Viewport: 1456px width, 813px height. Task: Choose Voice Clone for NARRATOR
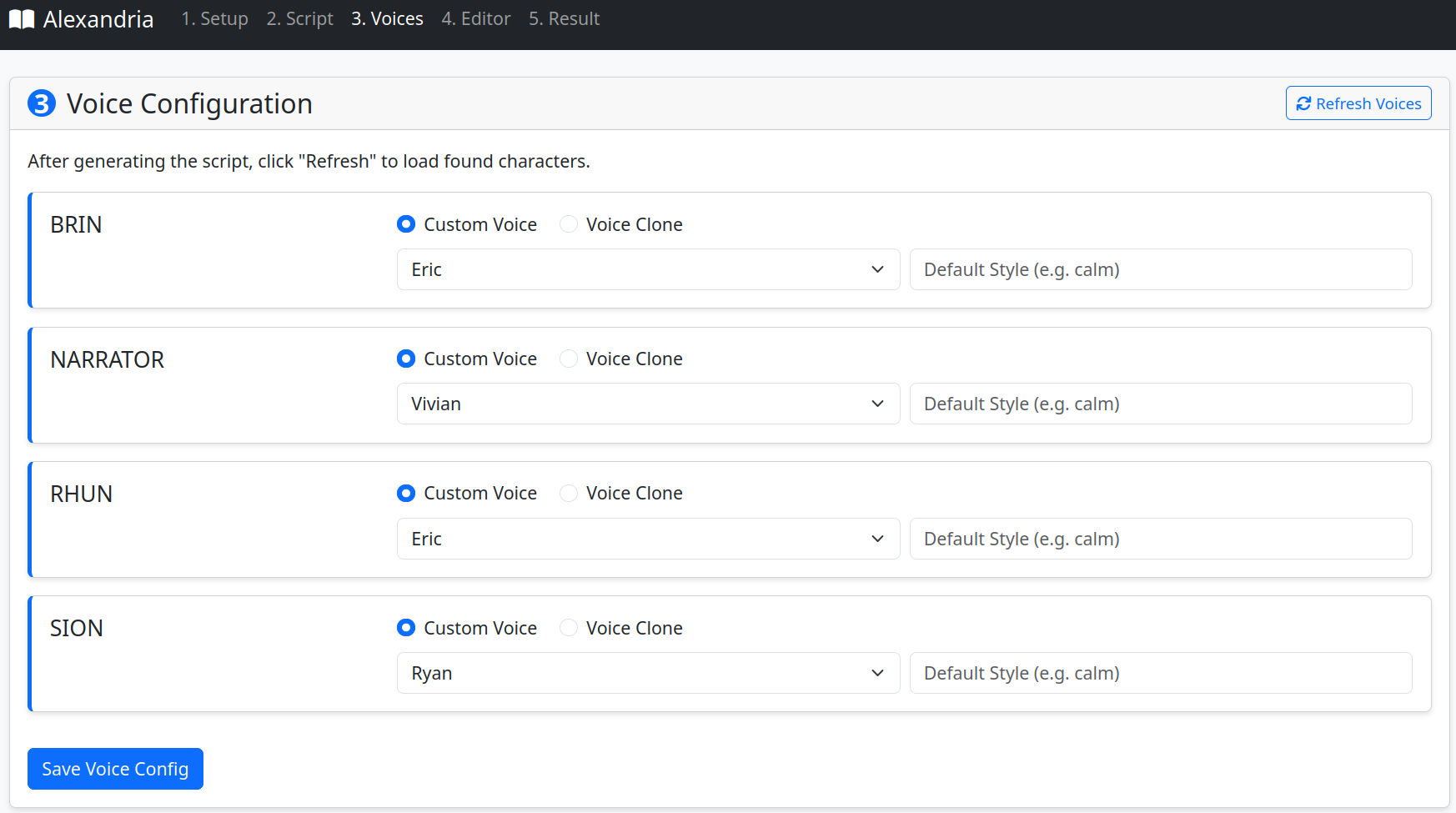[569, 359]
